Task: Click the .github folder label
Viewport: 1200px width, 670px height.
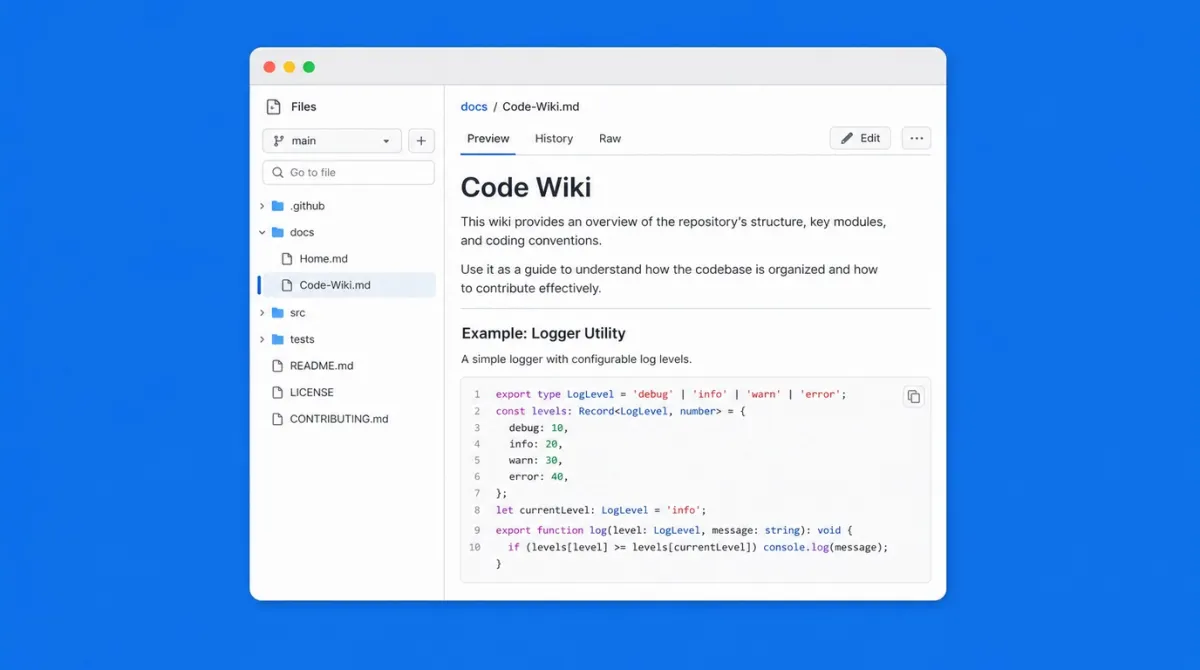Action: pos(307,206)
